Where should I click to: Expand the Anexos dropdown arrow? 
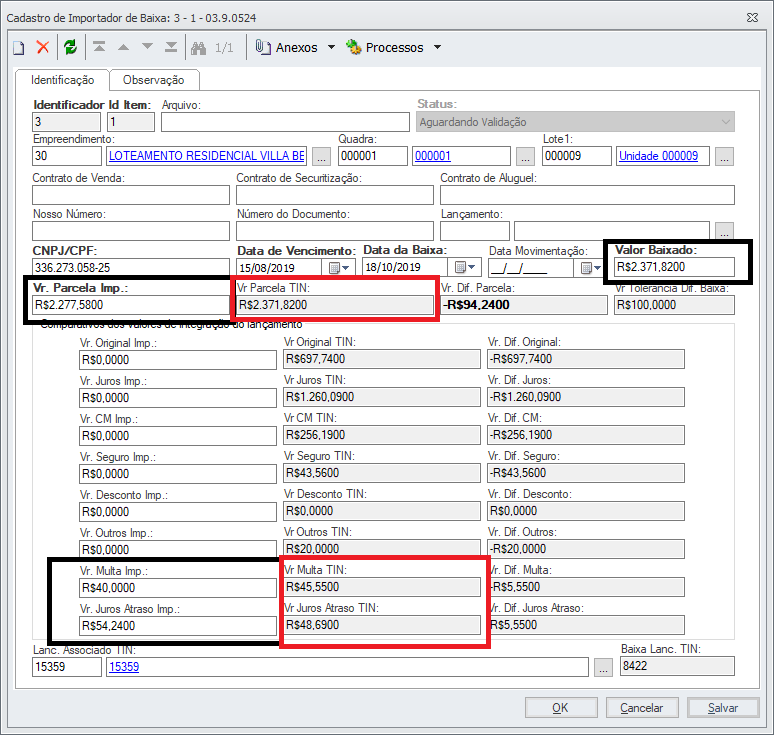pyautogui.click(x=332, y=47)
